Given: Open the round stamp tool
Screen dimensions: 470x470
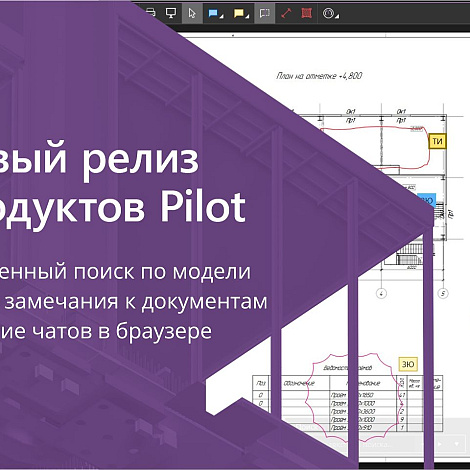Looking at the screenshot, I should coord(330,13).
